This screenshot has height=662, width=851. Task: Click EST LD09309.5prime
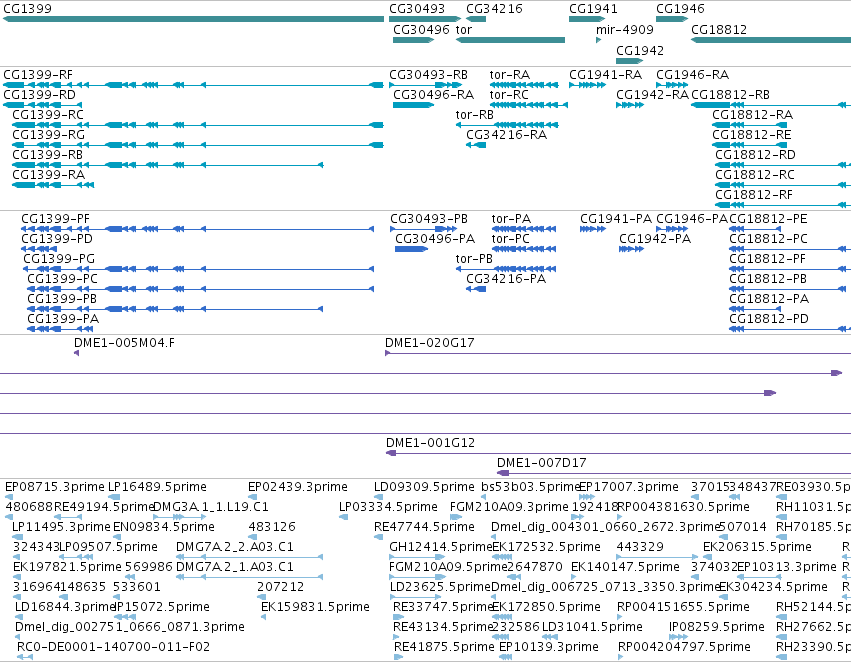[x=424, y=487]
